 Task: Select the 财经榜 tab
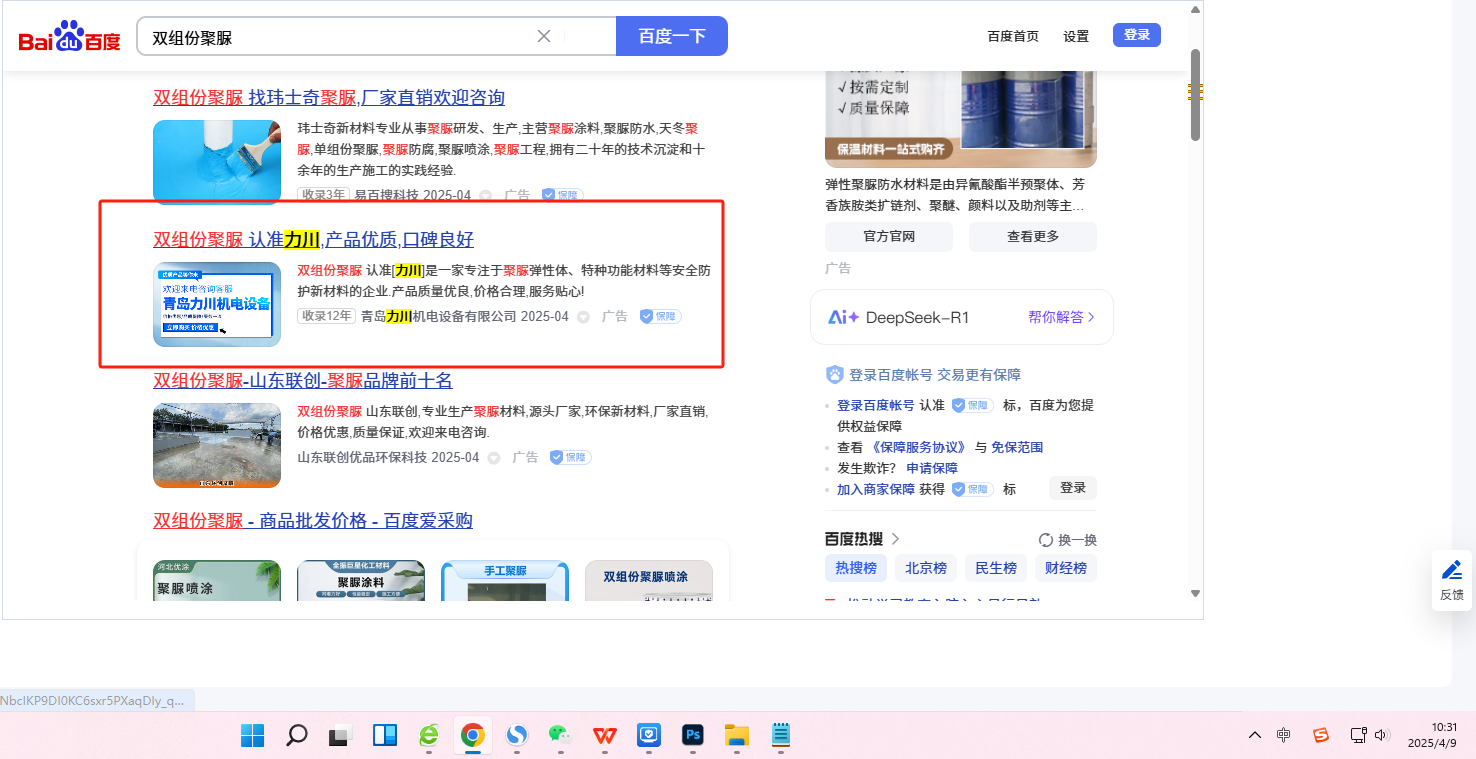click(1065, 568)
